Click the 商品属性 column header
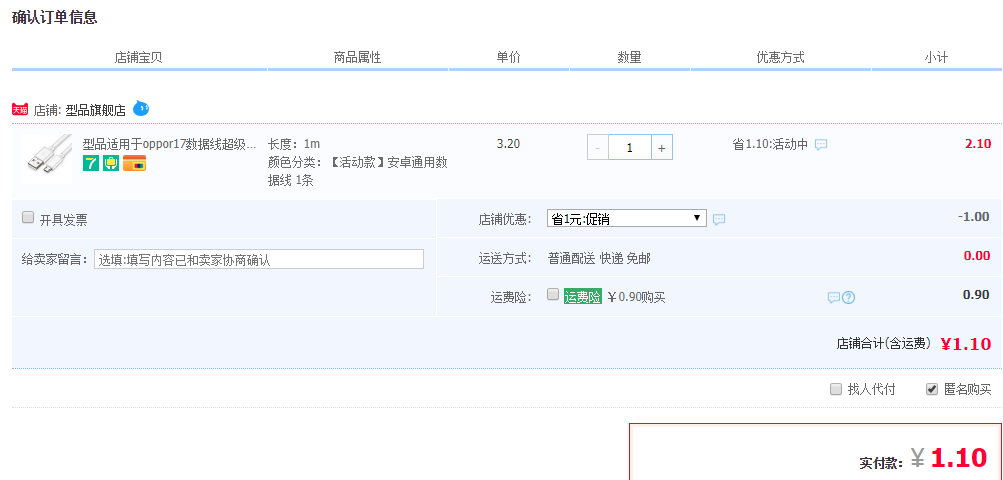Image resolution: width=1003 pixels, height=480 pixels. pos(358,58)
